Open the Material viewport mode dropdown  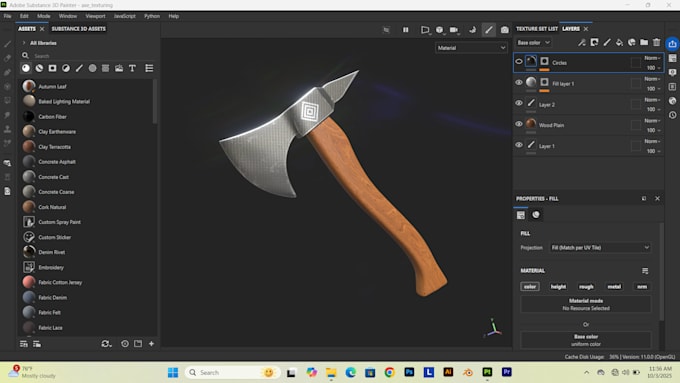point(471,48)
